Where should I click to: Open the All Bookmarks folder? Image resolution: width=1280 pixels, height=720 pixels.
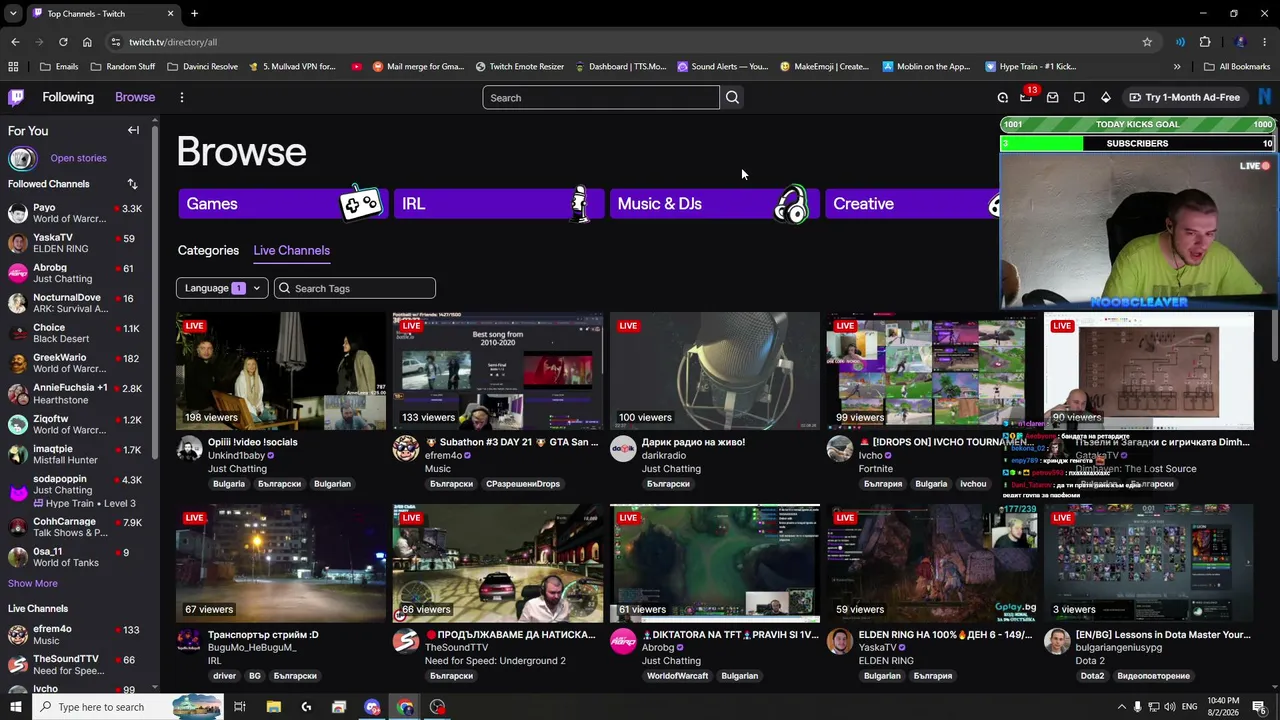coord(1237,67)
